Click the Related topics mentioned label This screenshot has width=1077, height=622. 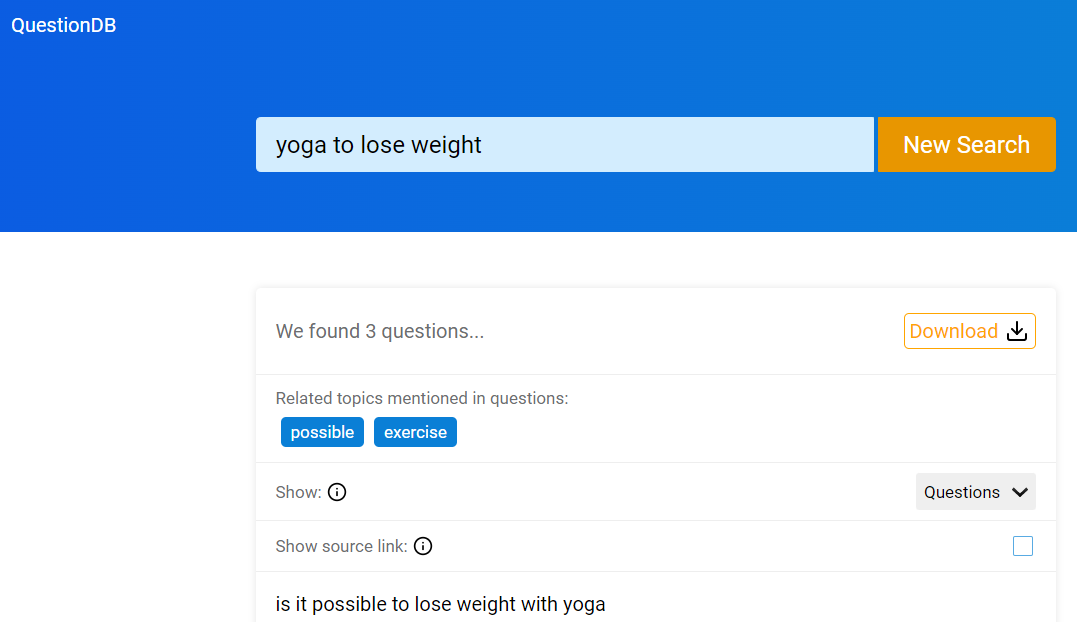click(x=422, y=398)
